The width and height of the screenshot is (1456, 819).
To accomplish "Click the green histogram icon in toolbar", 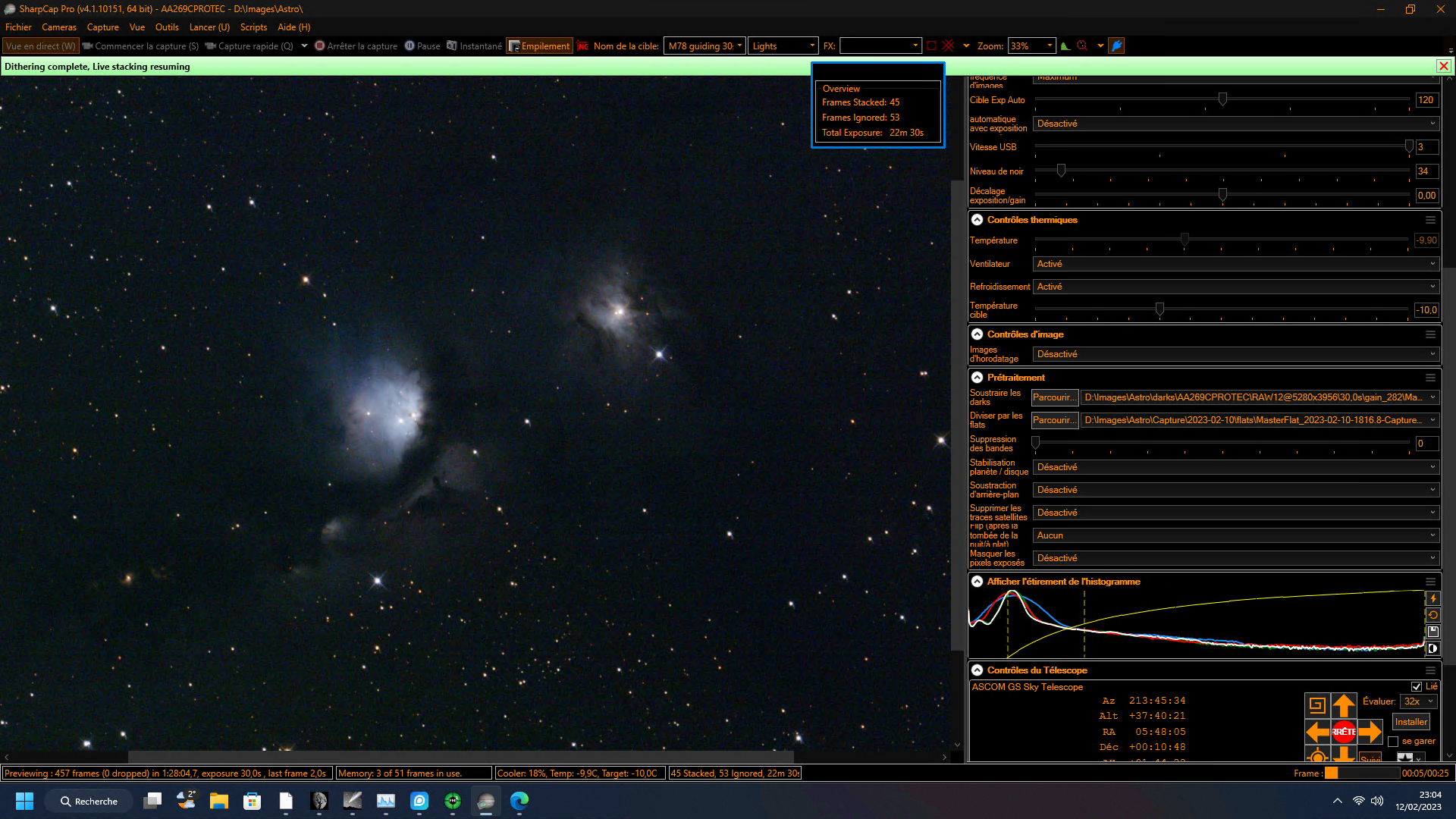I will [1065, 46].
